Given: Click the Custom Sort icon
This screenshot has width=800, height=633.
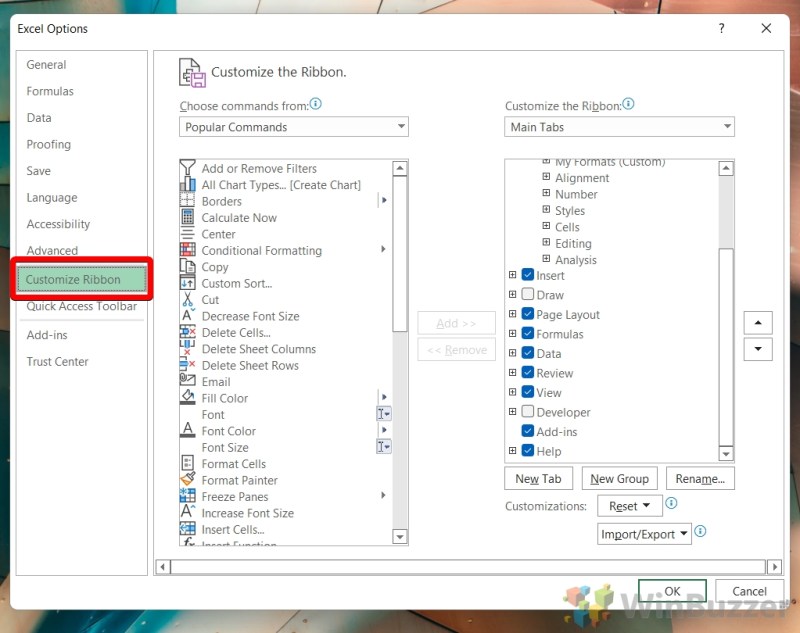Looking at the screenshot, I should tap(187, 283).
